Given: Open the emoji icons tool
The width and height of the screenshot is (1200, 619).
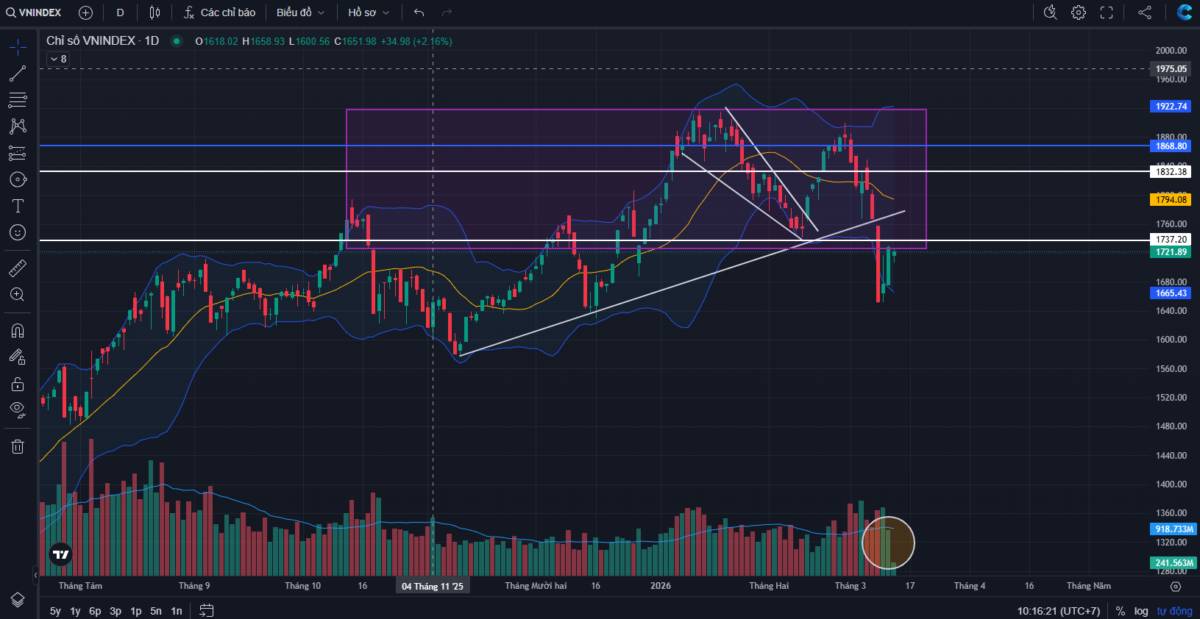Looking at the screenshot, I should coord(17,232).
